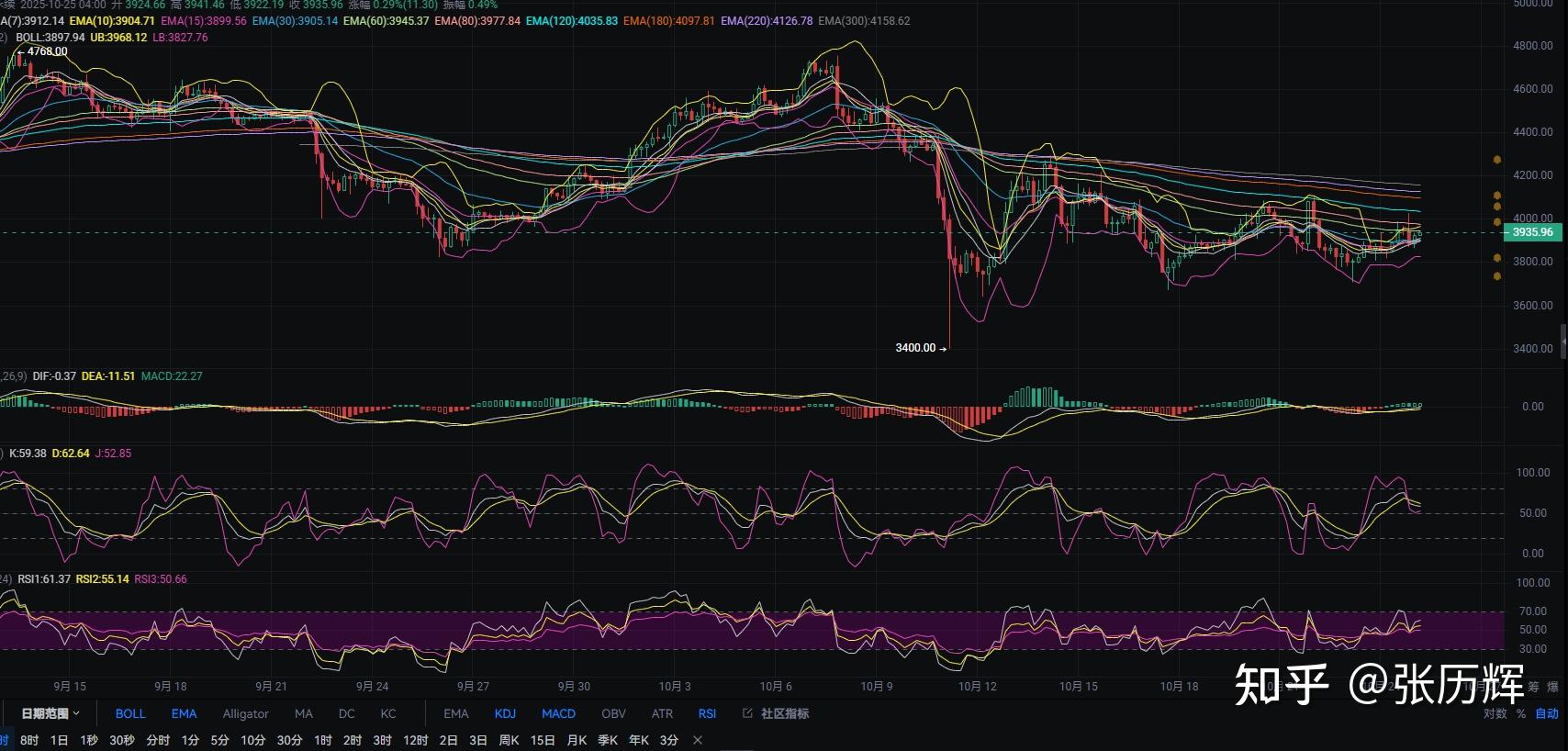Click the topmost orange hexagon price marker
This screenshot has height=751, width=1568.
click(1497, 160)
